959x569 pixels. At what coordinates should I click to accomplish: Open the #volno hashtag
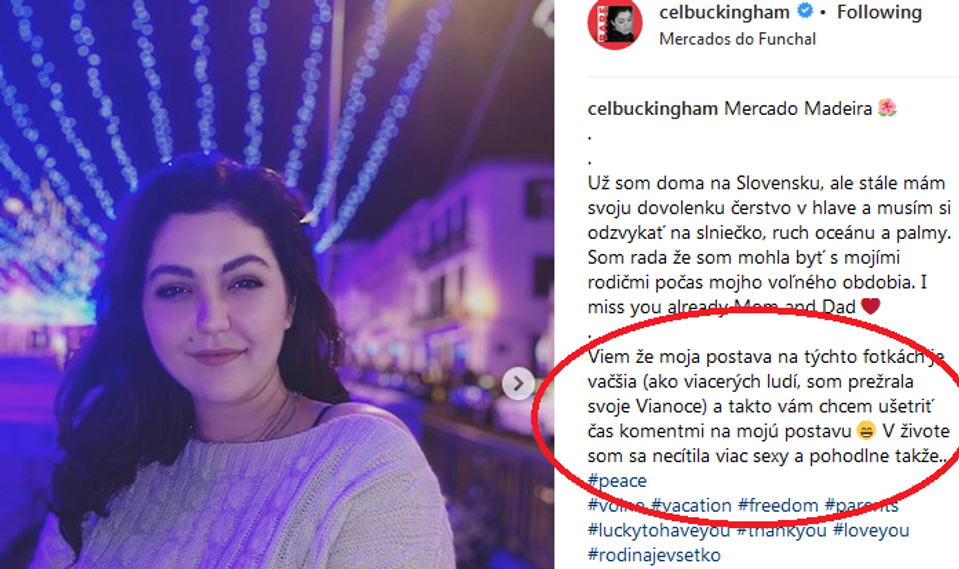point(616,506)
